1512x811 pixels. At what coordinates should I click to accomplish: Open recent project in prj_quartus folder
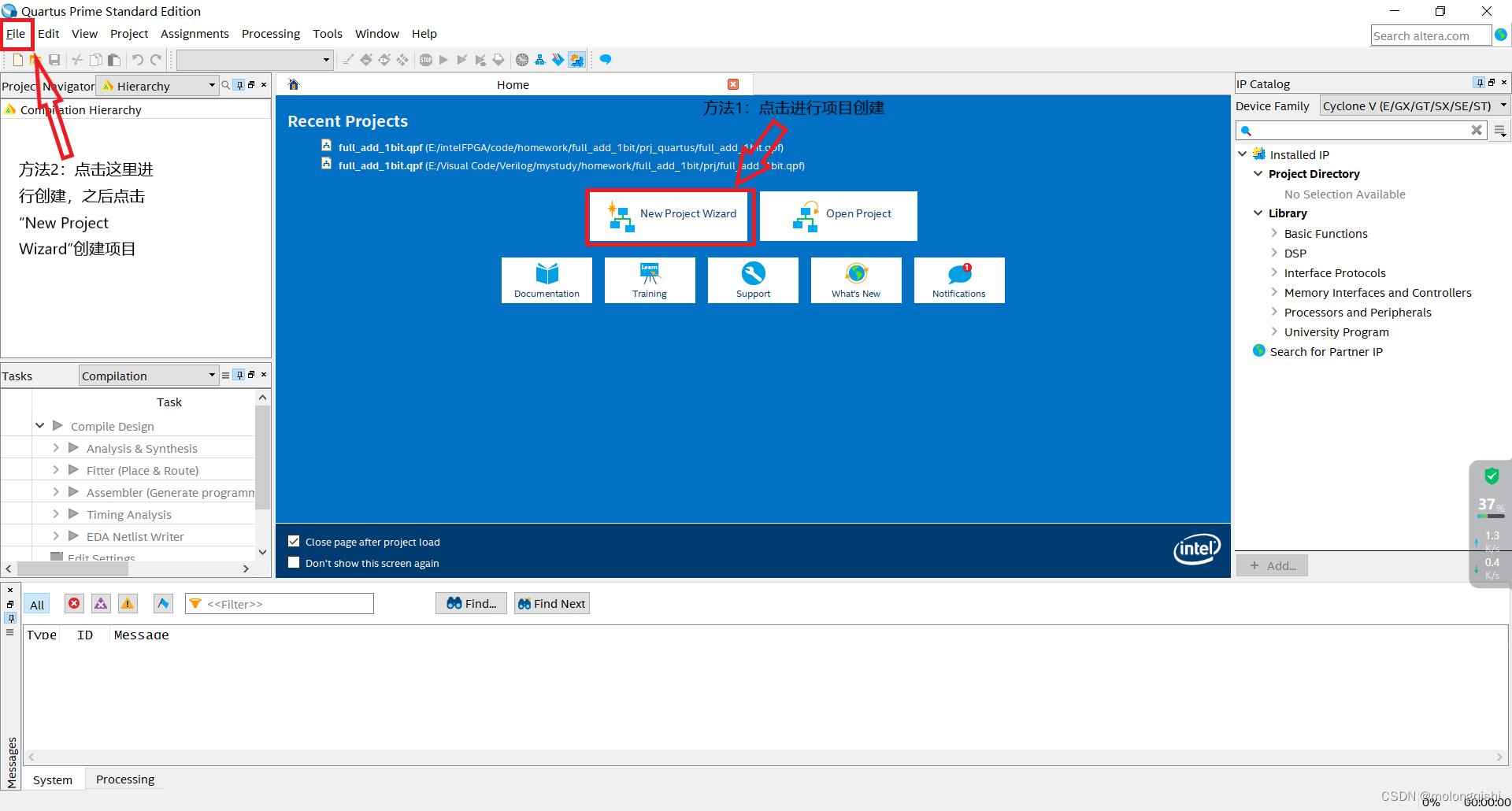click(x=560, y=147)
